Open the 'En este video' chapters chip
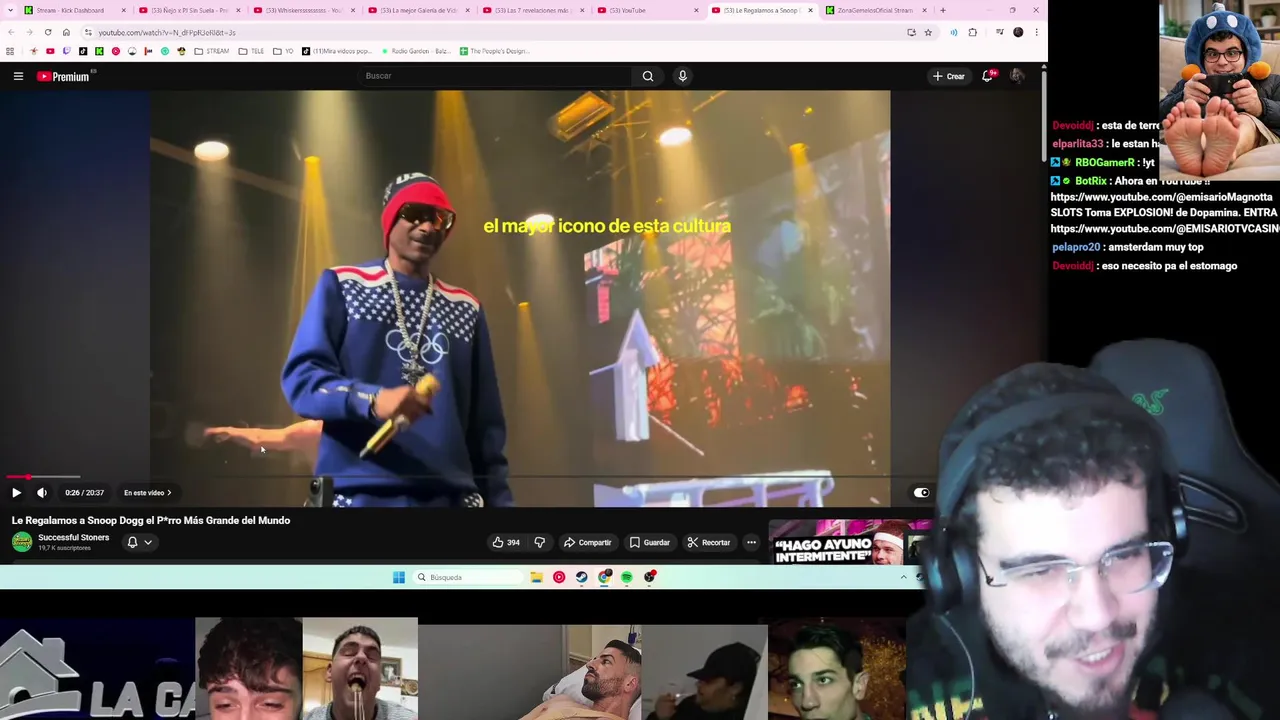Image resolution: width=1280 pixels, height=720 pixels. pyautogui.click(x=147, y=493)
